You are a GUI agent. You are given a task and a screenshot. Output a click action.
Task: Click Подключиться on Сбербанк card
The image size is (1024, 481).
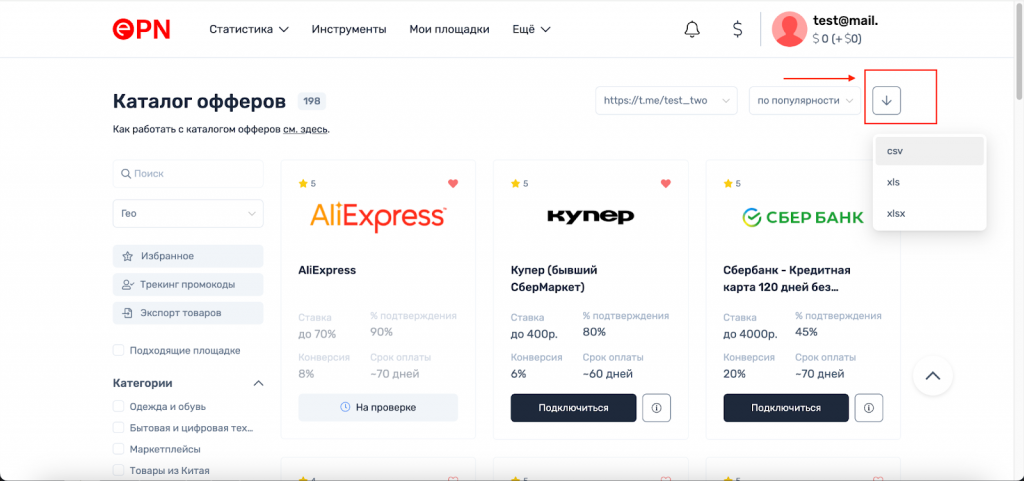click(x=786, y=408)
